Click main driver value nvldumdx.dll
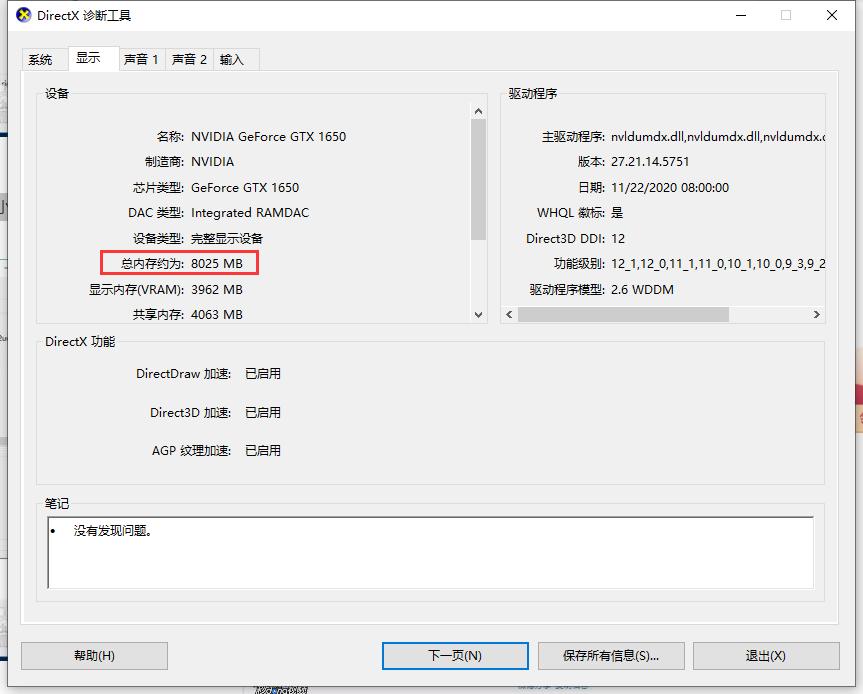 coord(718,136)
